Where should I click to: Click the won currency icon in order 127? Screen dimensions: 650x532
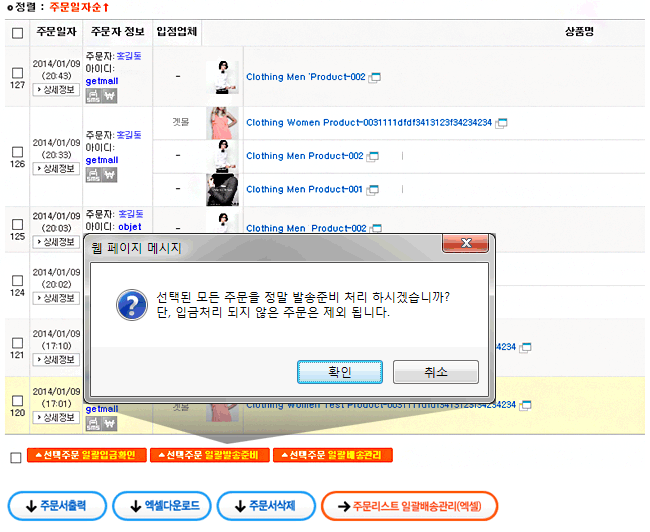click(x=109, y=96)
